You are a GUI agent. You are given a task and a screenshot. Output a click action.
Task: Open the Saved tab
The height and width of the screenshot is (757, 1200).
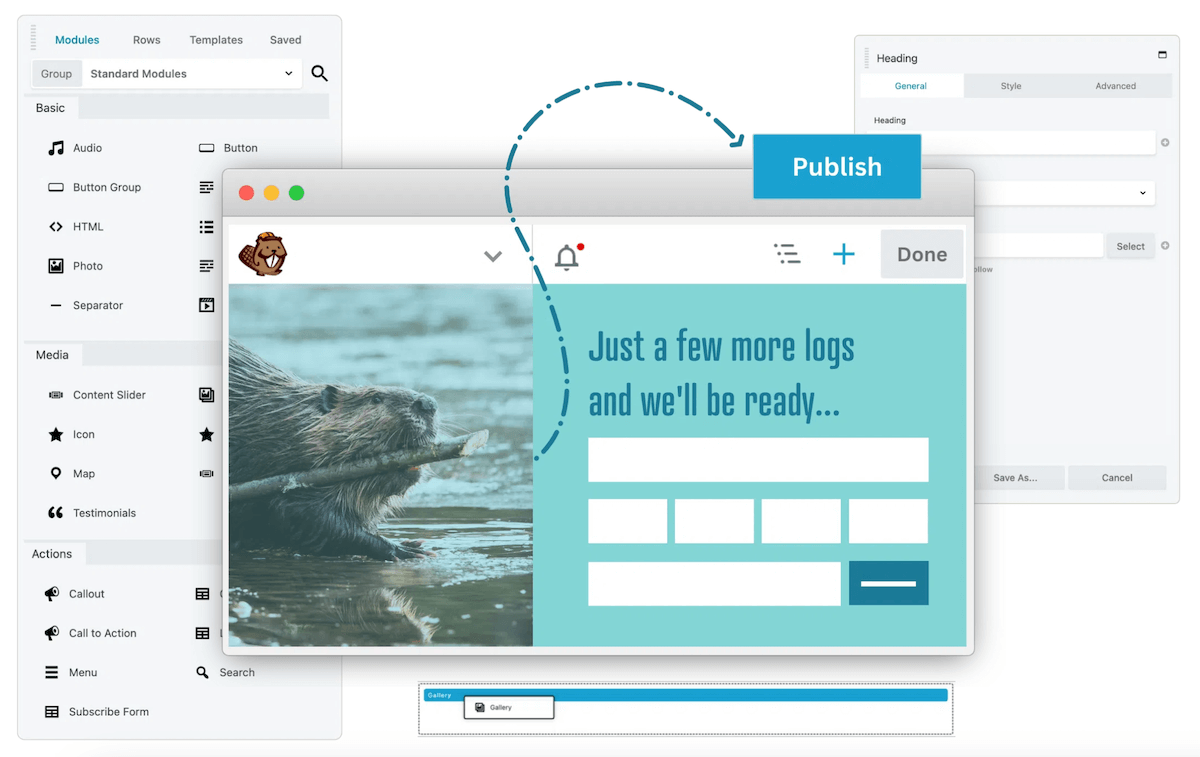[x=286, y=40]
